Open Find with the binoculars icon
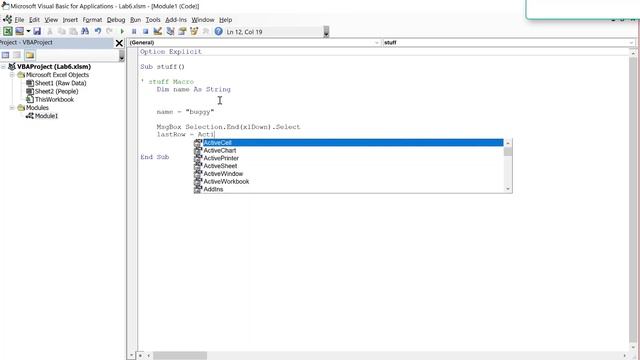The height and width of the screenshot is (360, 640). (85, 31)
